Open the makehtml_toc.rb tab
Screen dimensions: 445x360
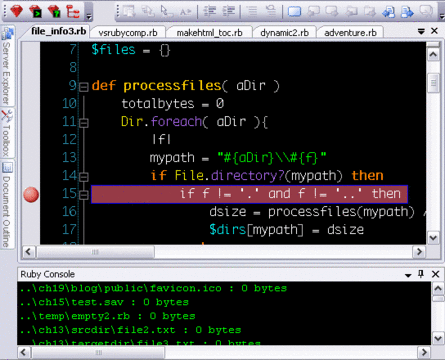click(x=209, y=33)
